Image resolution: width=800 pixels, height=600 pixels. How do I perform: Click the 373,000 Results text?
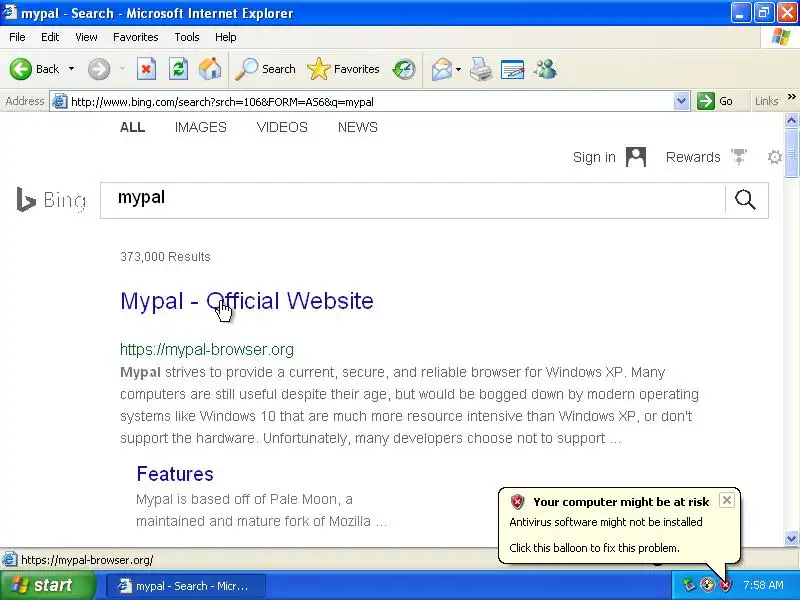(x=165, y=257)
